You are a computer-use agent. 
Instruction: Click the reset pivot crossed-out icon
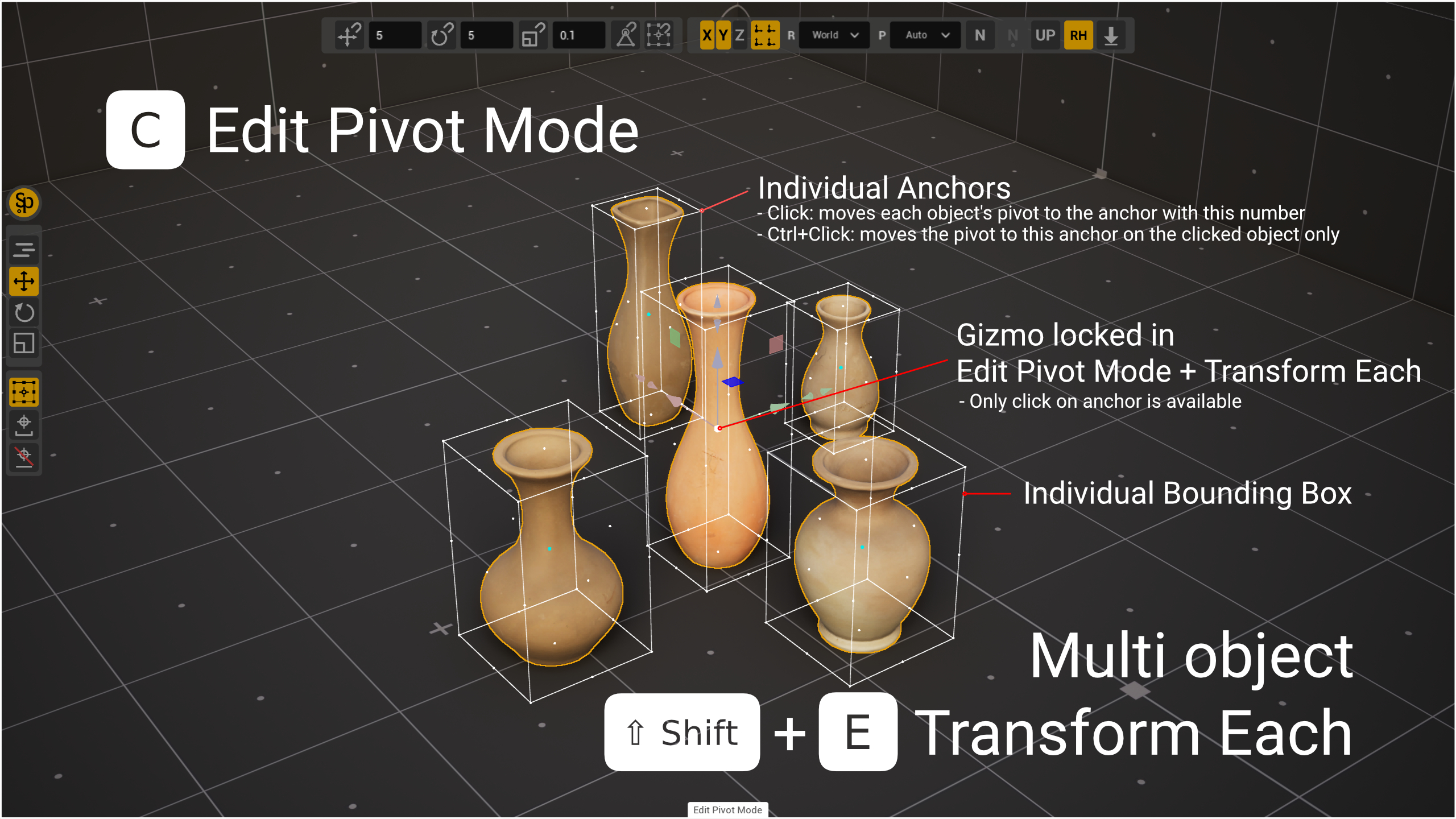click(x=24, y=457)
